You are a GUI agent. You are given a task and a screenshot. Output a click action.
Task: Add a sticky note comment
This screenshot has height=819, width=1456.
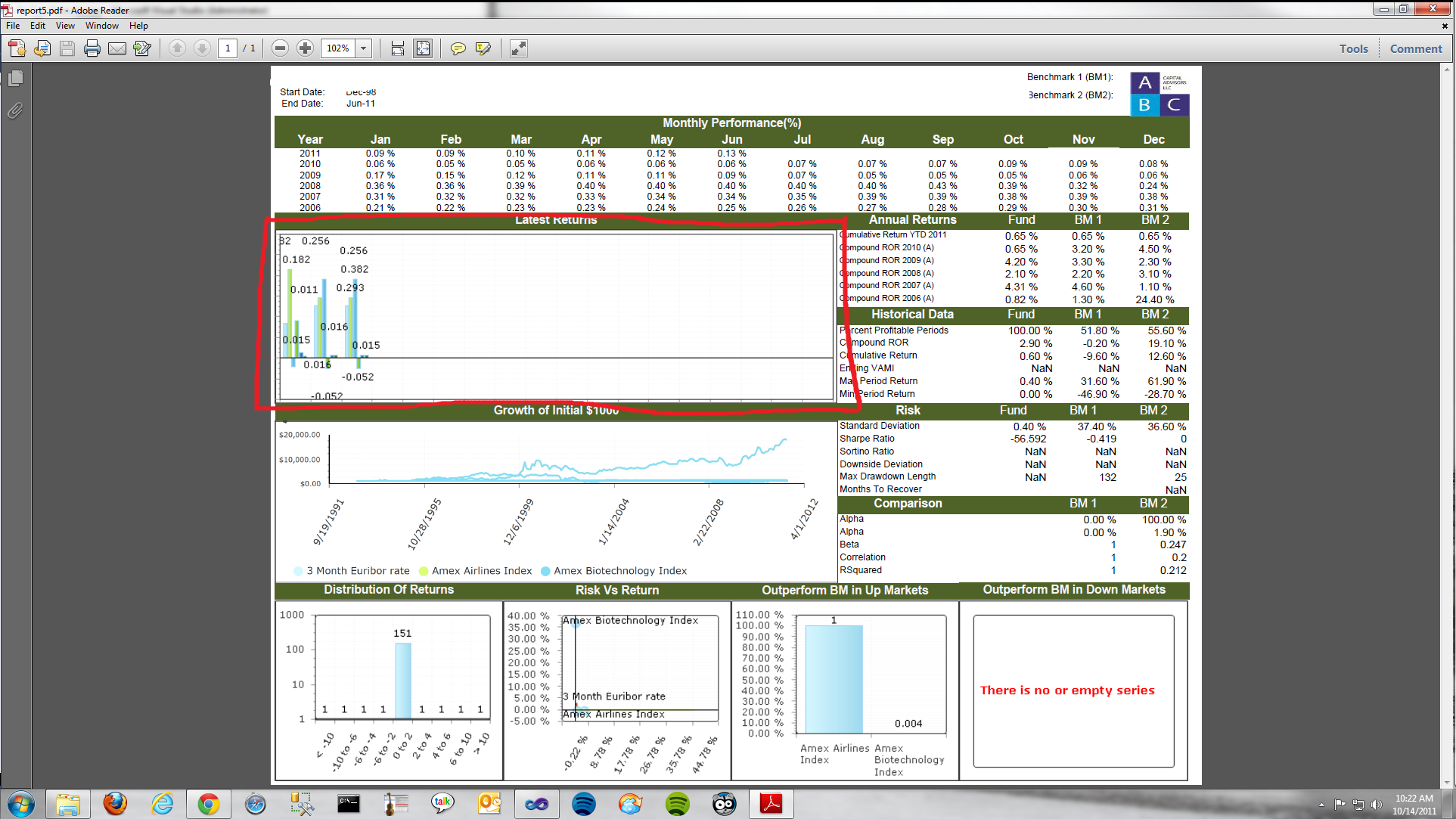pos(458,49)
